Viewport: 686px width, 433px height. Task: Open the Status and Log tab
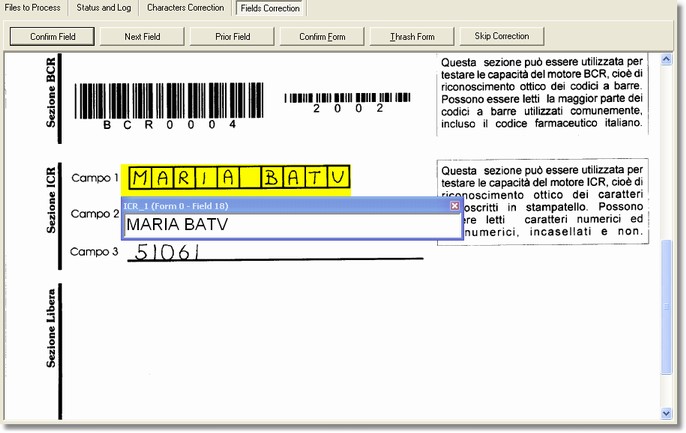click(104, 8)
